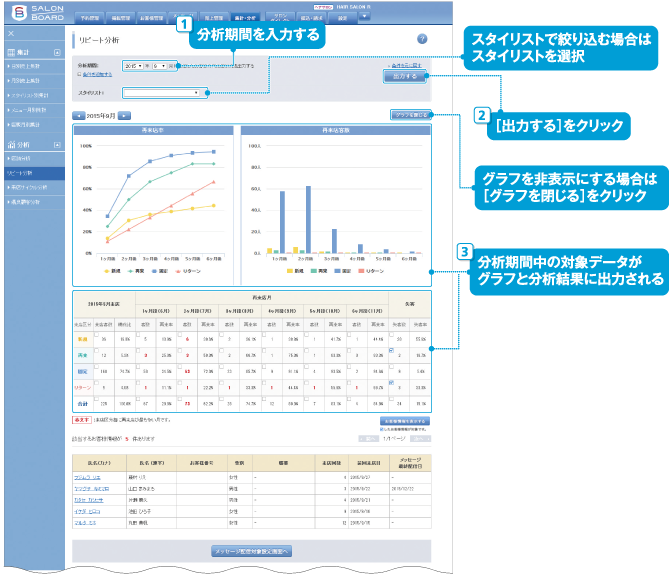Open the second tab next to 予約管理
This screenshot has width=670, height=578.
coord(120,18)
